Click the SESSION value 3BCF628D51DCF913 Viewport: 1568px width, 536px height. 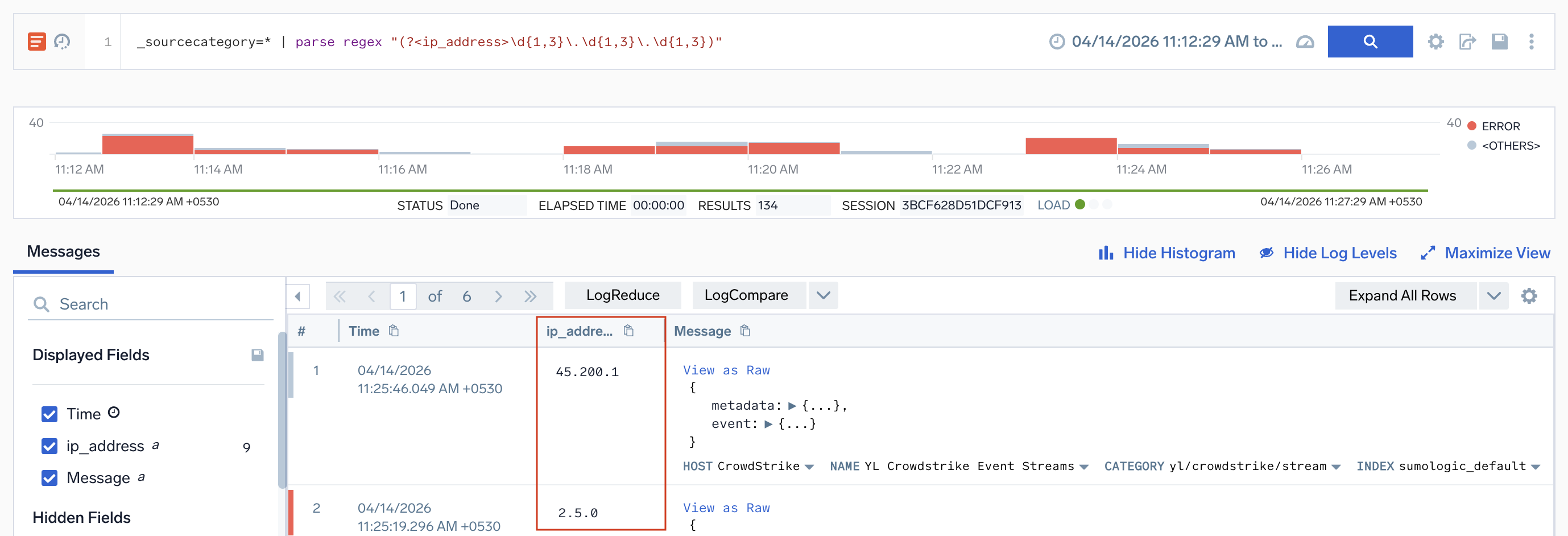click(x=961, y=205)
